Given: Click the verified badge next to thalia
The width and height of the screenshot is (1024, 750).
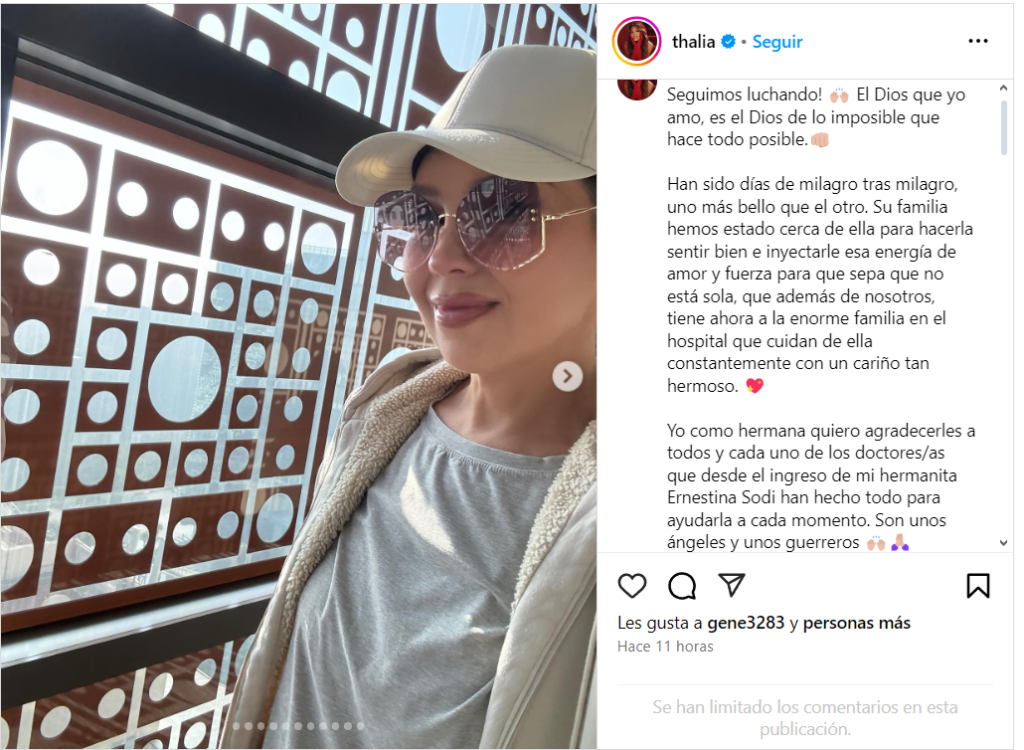Looking at the screenshot, I should pyautogui.click(x=728, y=42).
